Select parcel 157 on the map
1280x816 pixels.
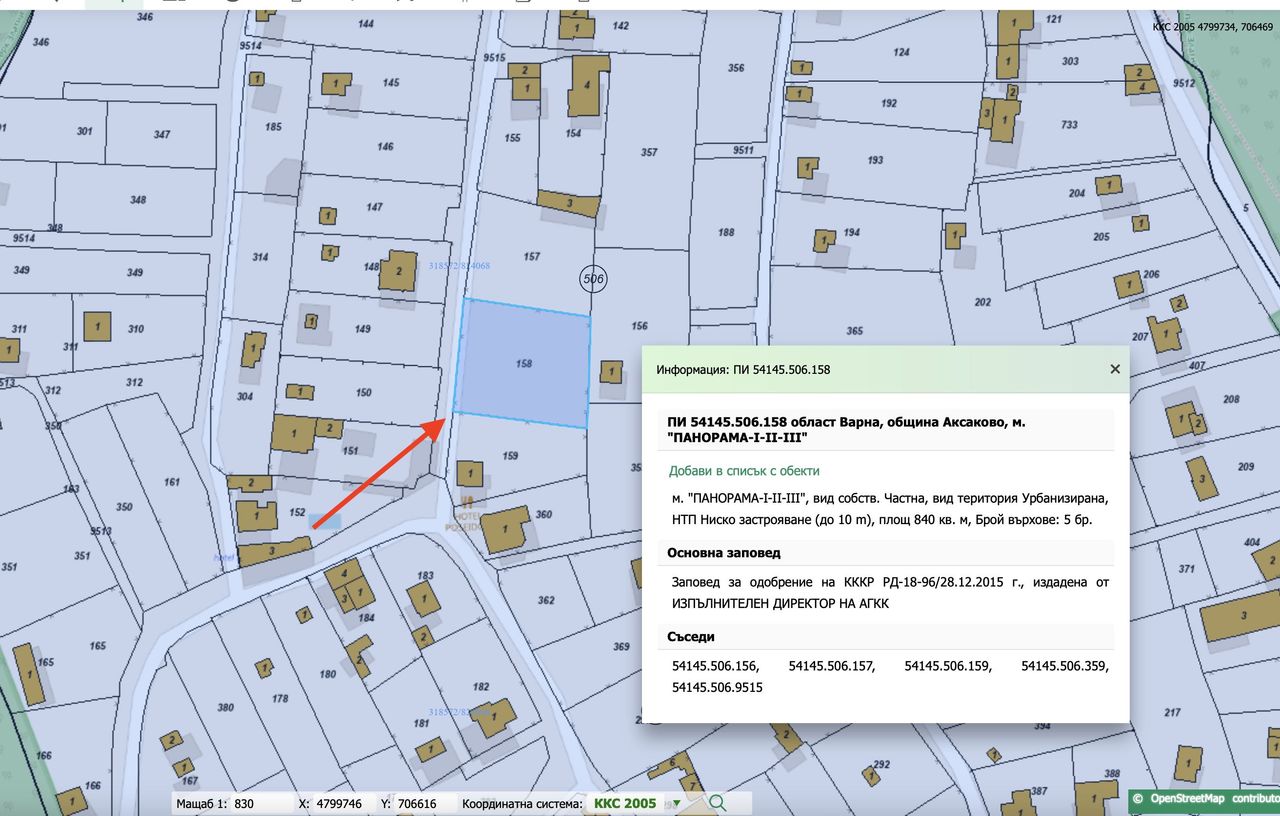pos(531,256)
